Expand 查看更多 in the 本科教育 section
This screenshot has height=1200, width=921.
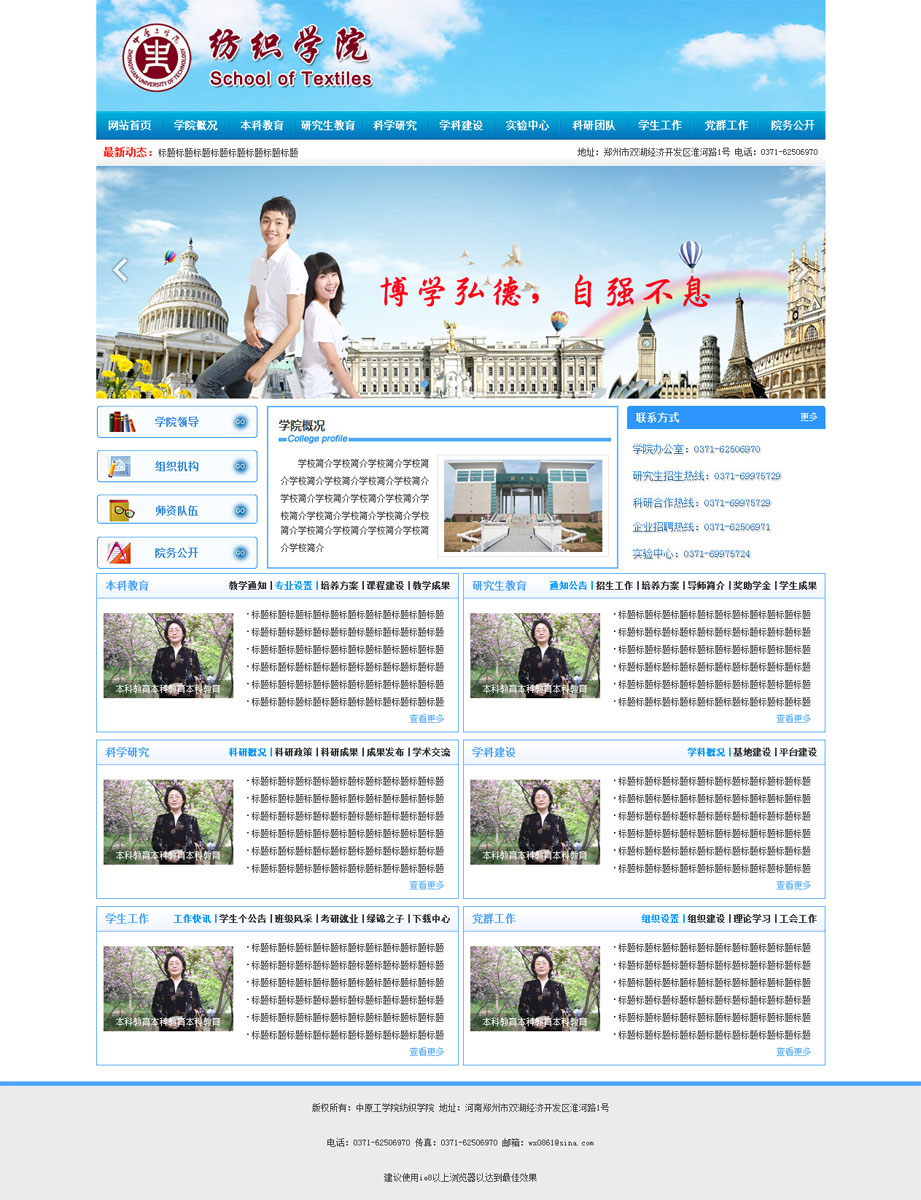coord(426,719)
